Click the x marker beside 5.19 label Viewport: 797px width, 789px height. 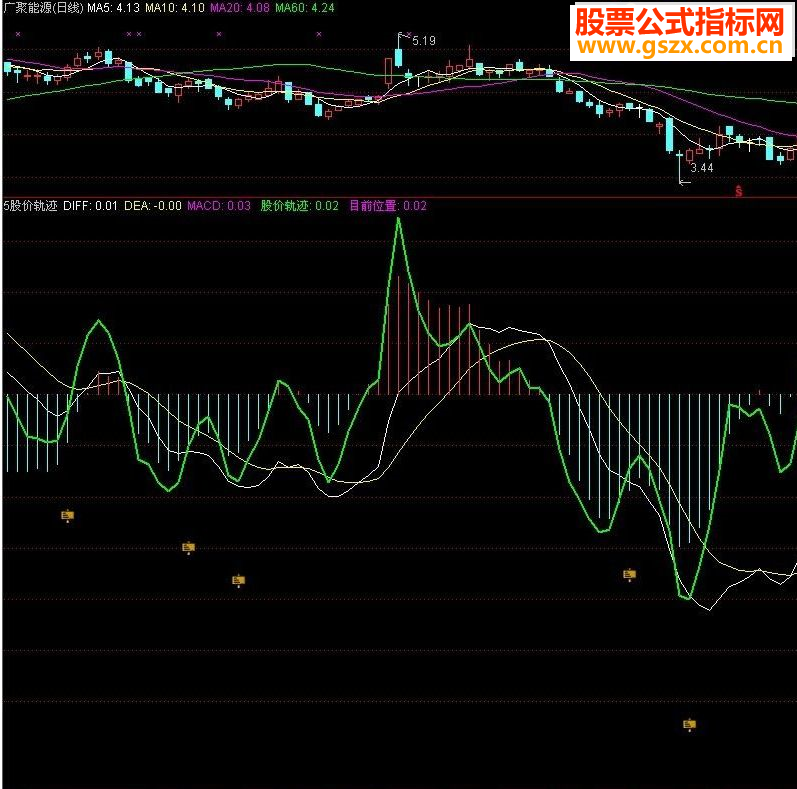coord(409,35)
